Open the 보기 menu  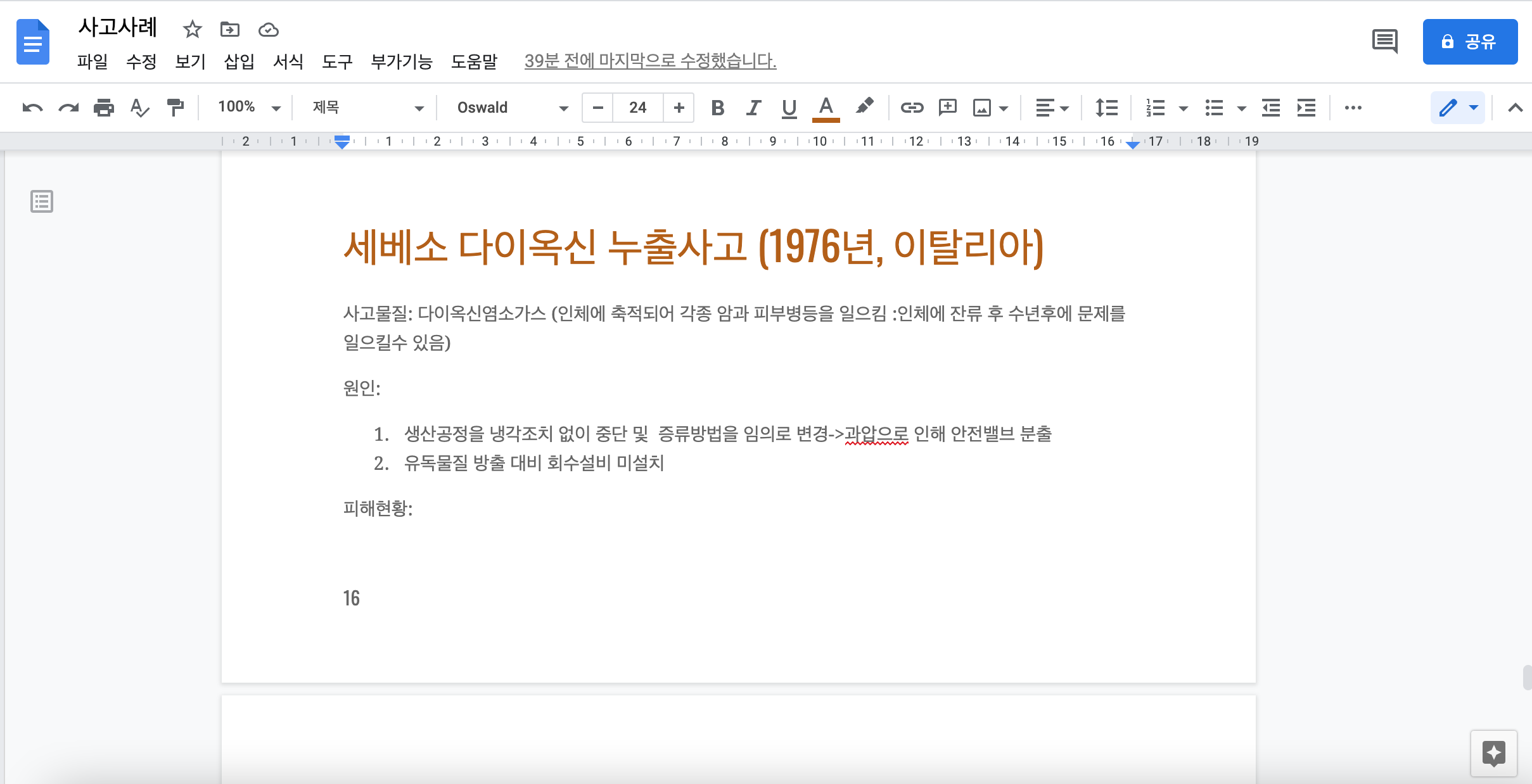pos(190,61)
